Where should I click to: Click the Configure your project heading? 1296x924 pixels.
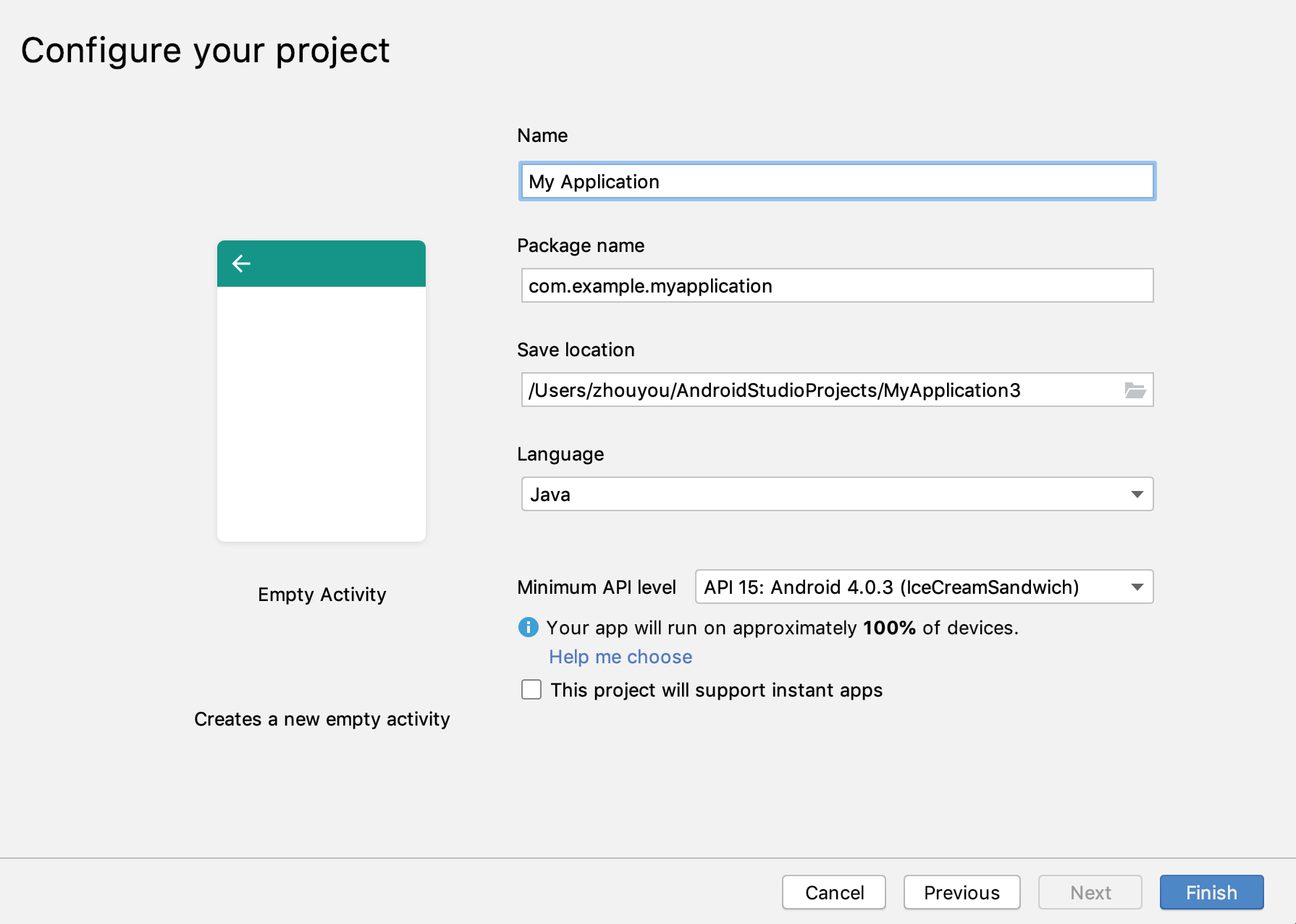206,51
